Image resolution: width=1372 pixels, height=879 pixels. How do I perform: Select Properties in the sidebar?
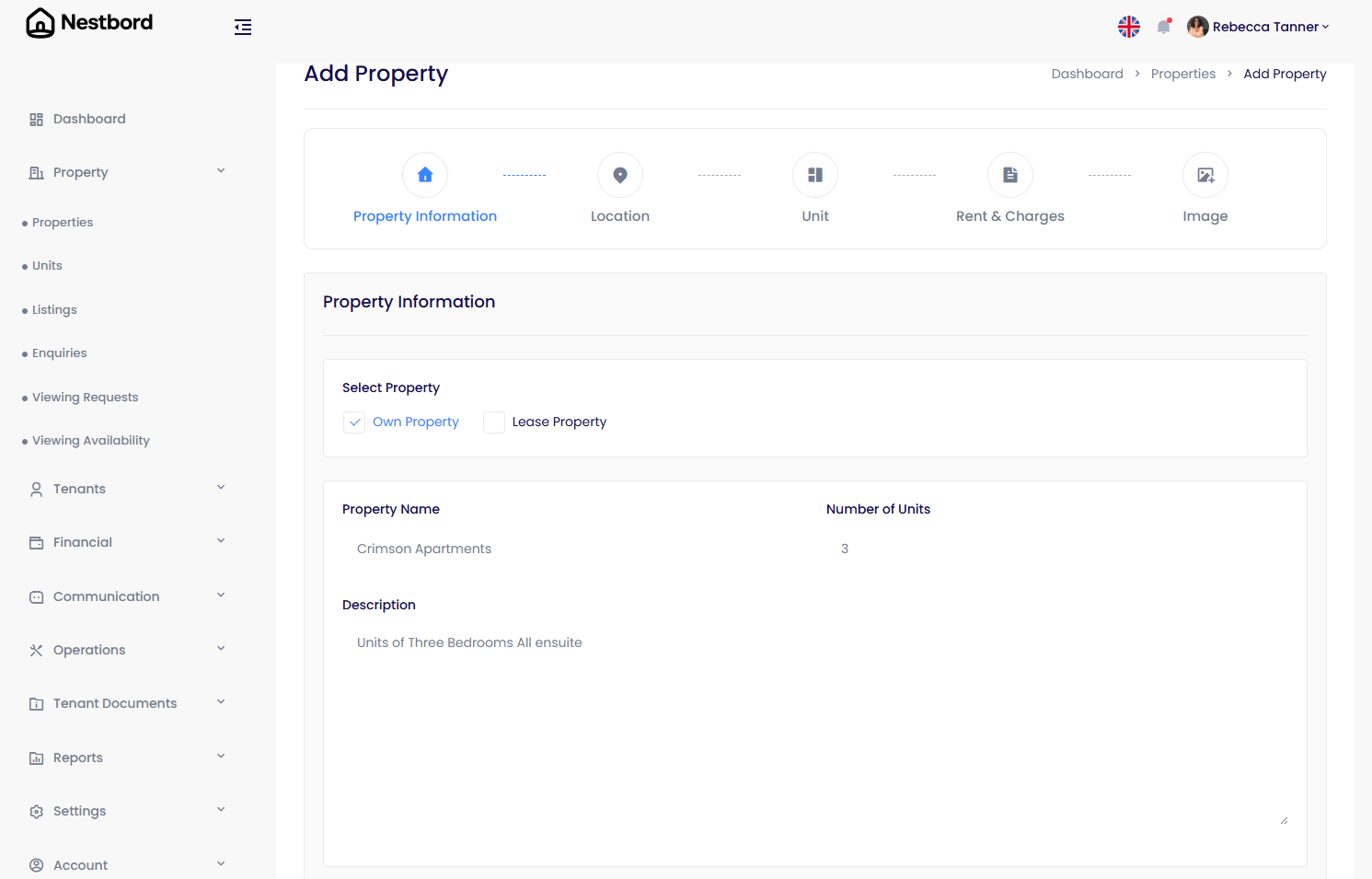point(62,222)
